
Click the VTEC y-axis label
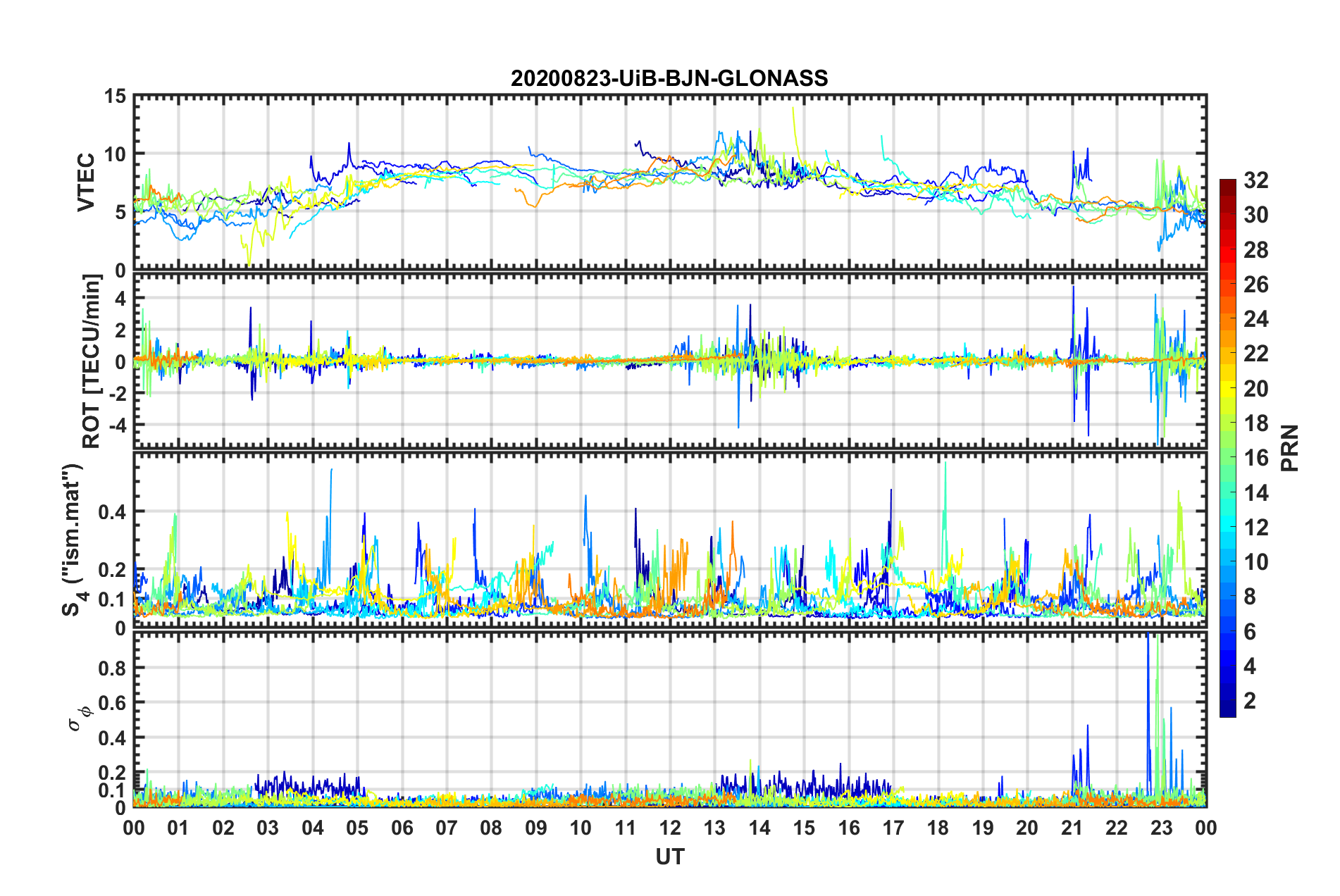pyautogui.click(x=86, y=182)
